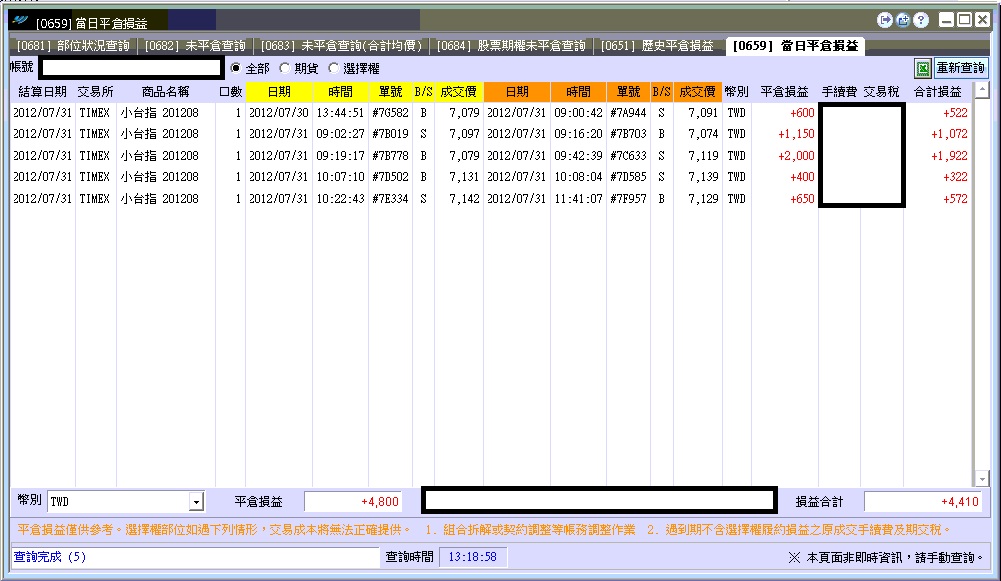The width and height of the screenshot is (1001, 581).
Task: Switch to [0682] 未平倉查詢 tab
Action: click(x=195, y=46)
